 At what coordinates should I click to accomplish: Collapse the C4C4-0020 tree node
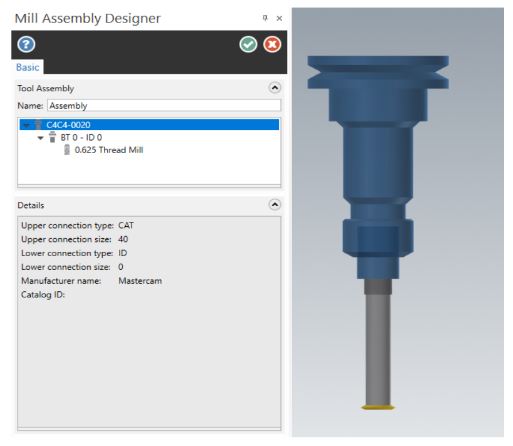[x=26, y=125]
